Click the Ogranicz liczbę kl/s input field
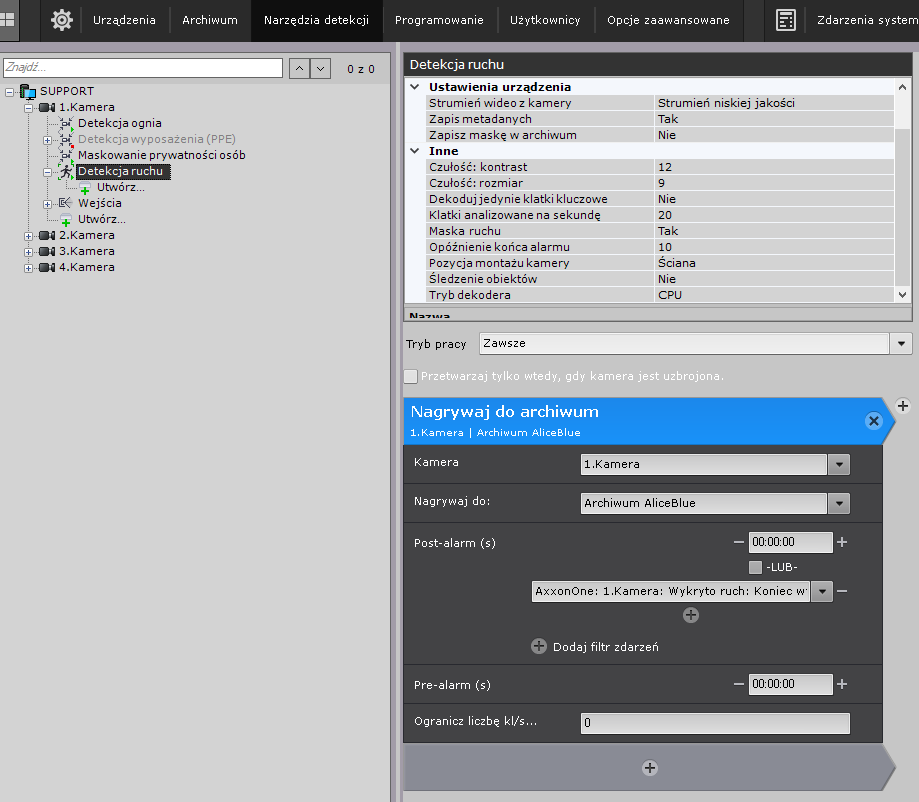919x802 pixels. click(x=714, y=722)
